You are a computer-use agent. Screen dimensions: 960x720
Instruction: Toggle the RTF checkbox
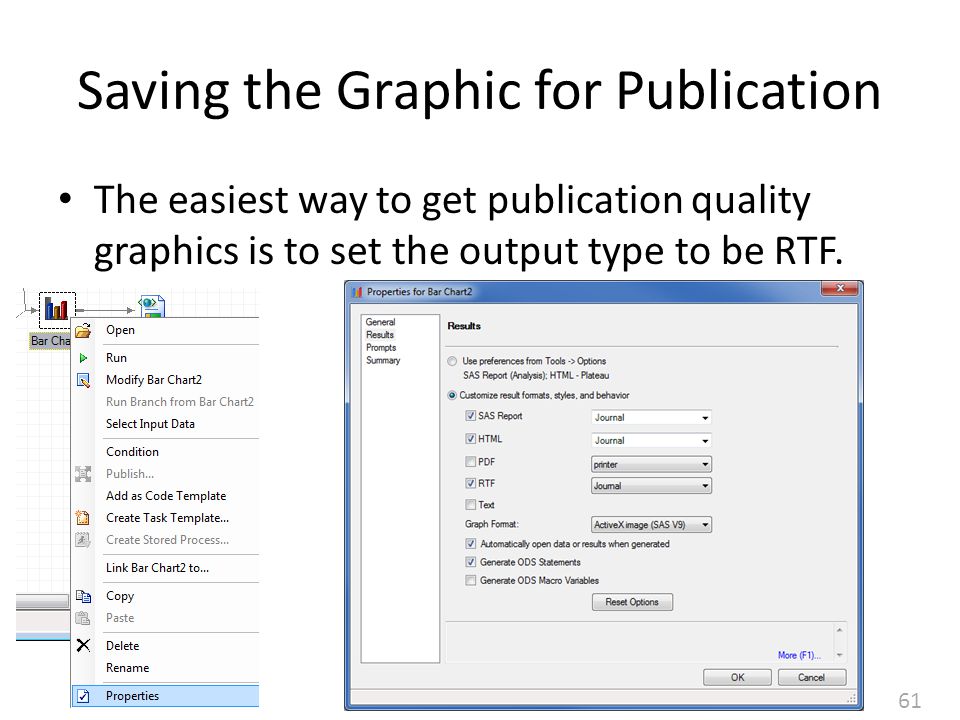[470, 483]
